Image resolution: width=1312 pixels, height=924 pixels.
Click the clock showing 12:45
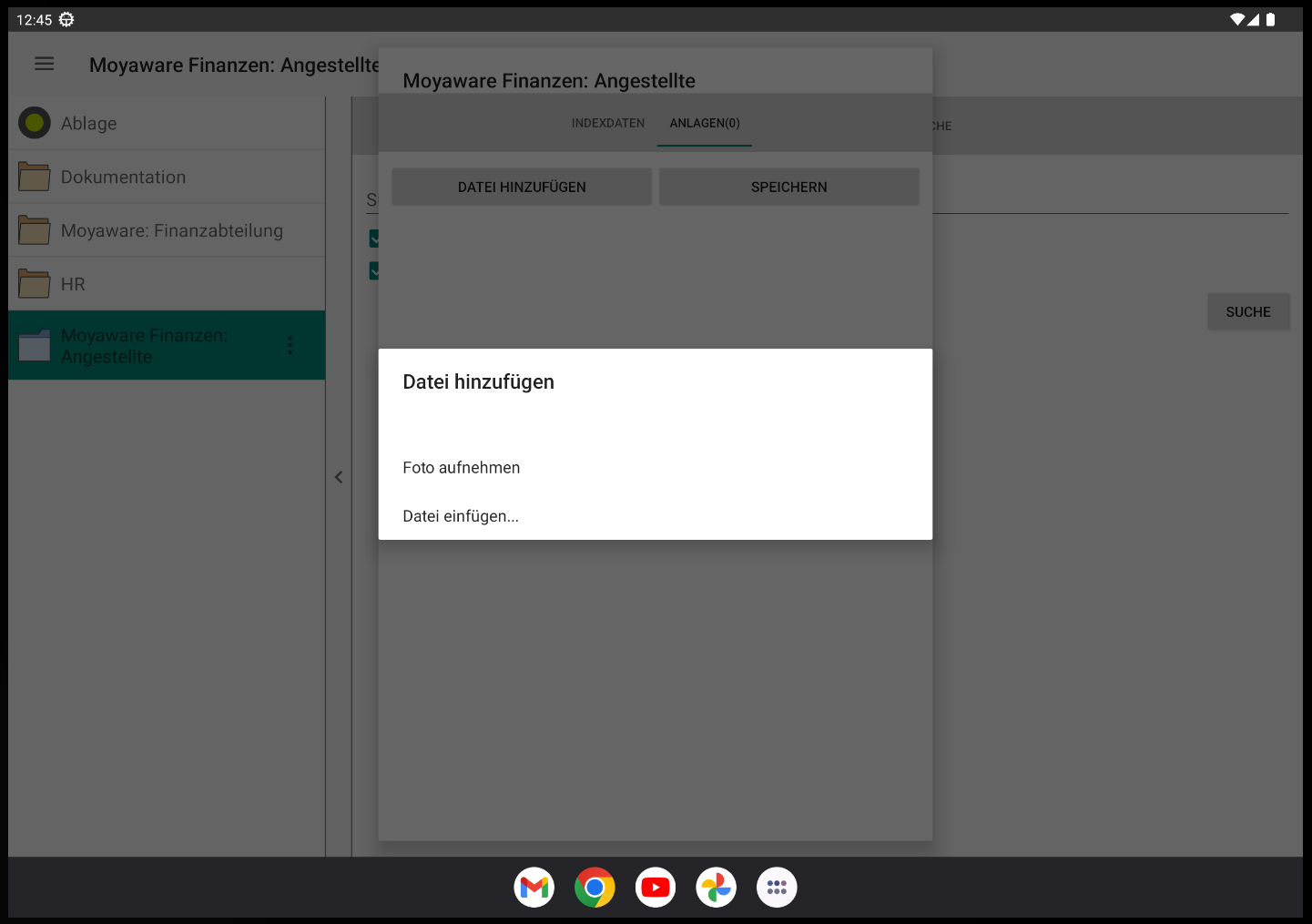point(35,20)
